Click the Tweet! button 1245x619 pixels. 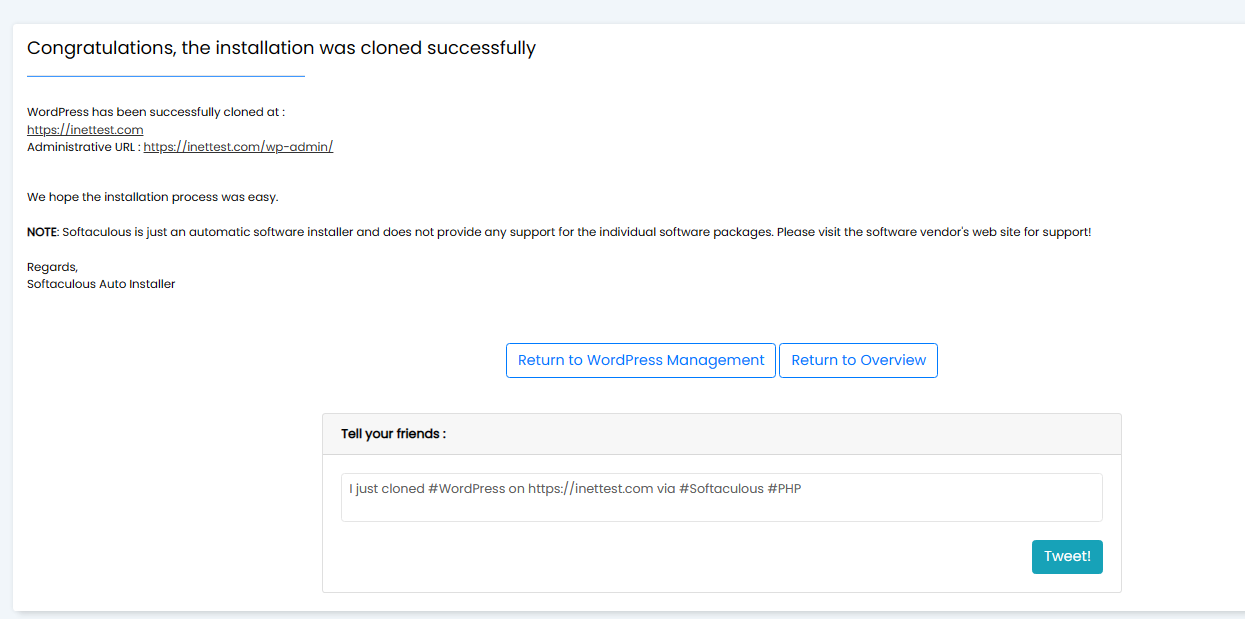tap(1067, 557)
